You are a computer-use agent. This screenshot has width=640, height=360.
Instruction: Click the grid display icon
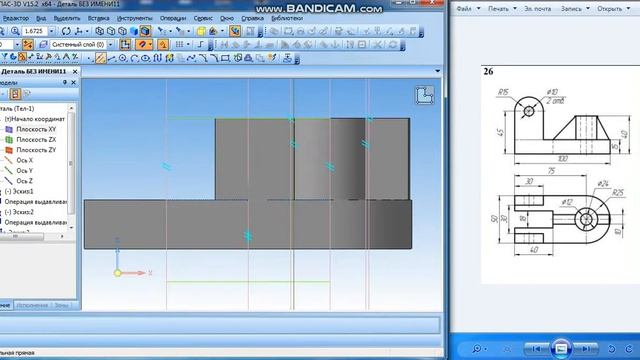pos(179,44)
